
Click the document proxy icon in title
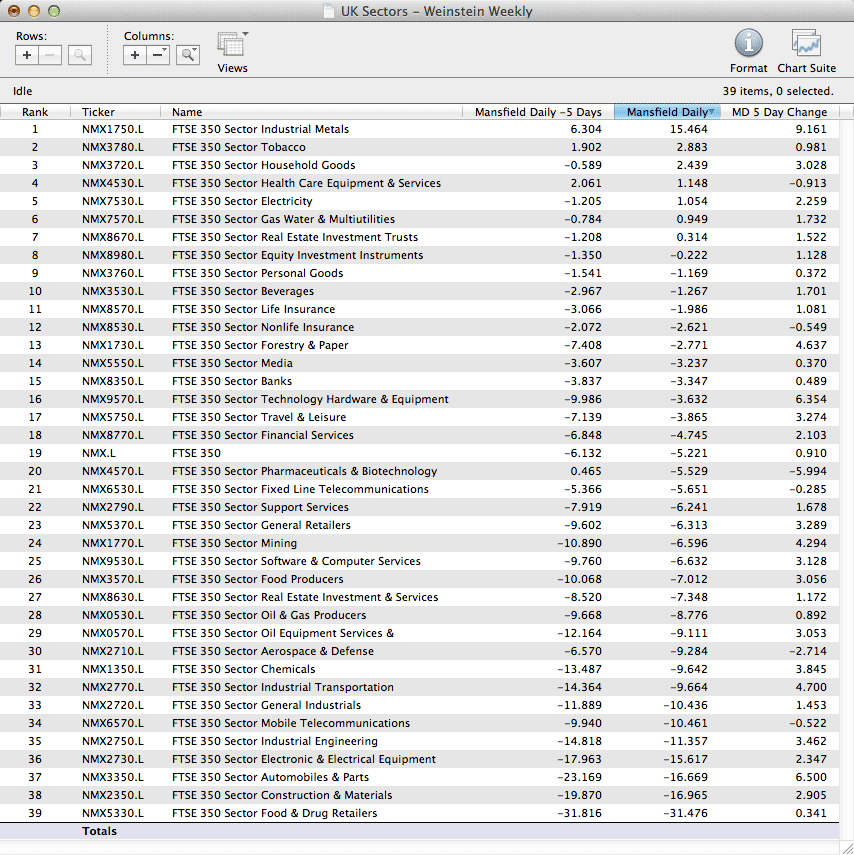click(329, 12)
